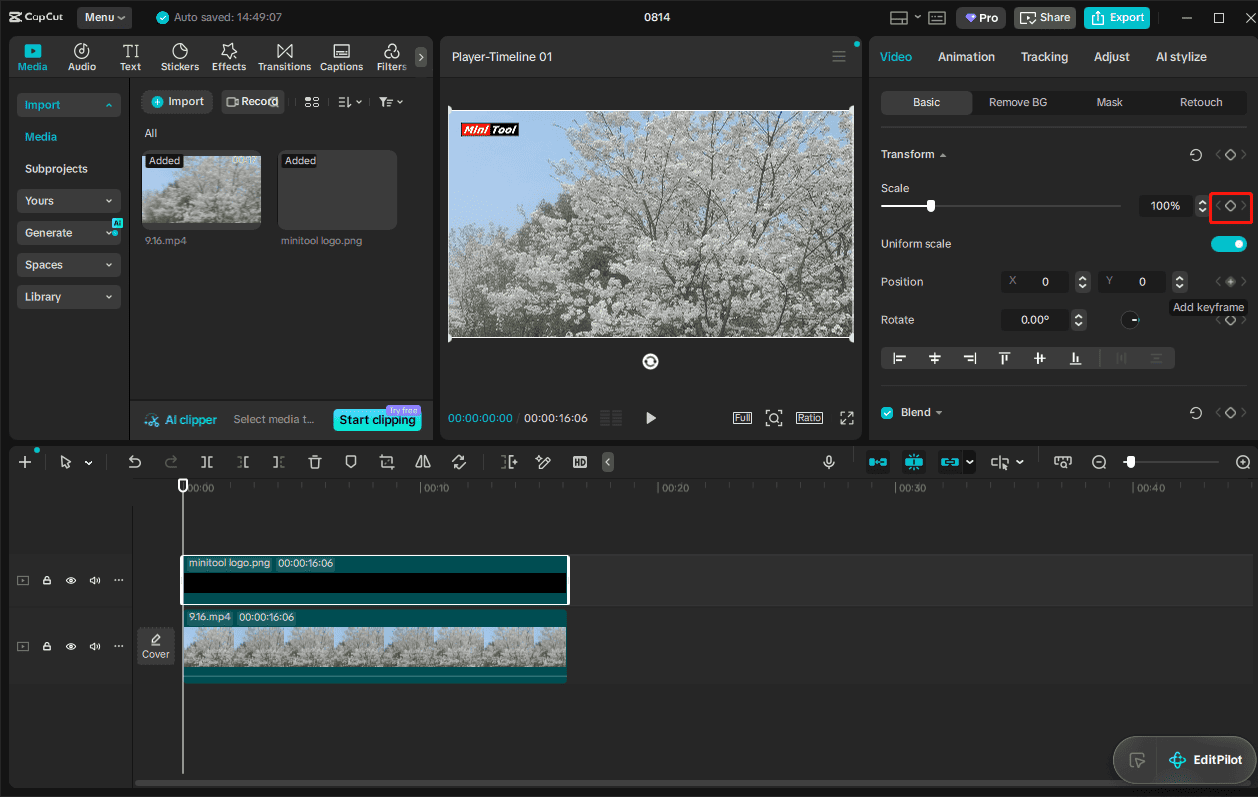The width and height of the screenshot is (1258, 797).
Task: Hide the minitool logo.png track
Action: (71, 580)
